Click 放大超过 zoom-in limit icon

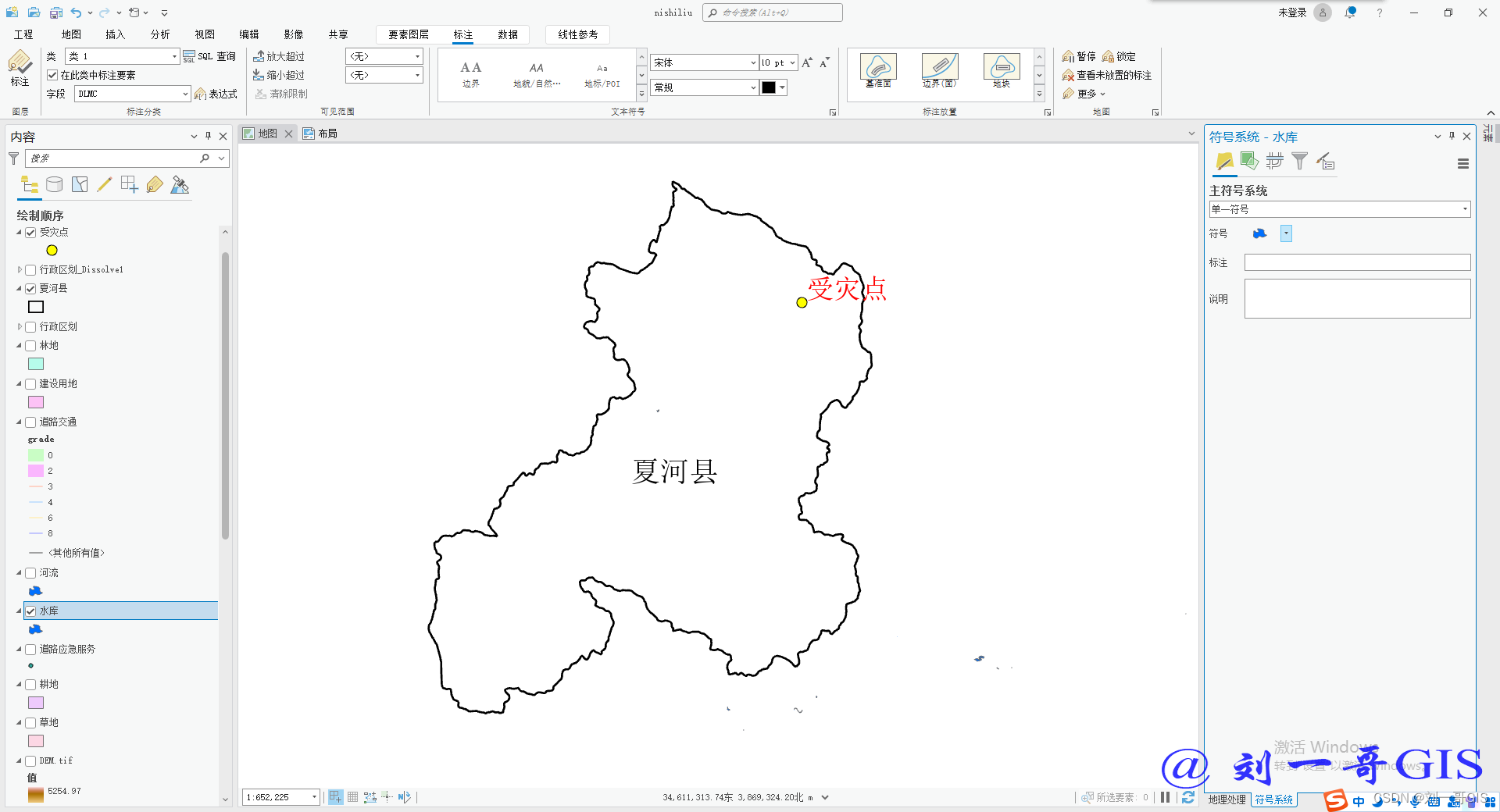pos(259,56)
